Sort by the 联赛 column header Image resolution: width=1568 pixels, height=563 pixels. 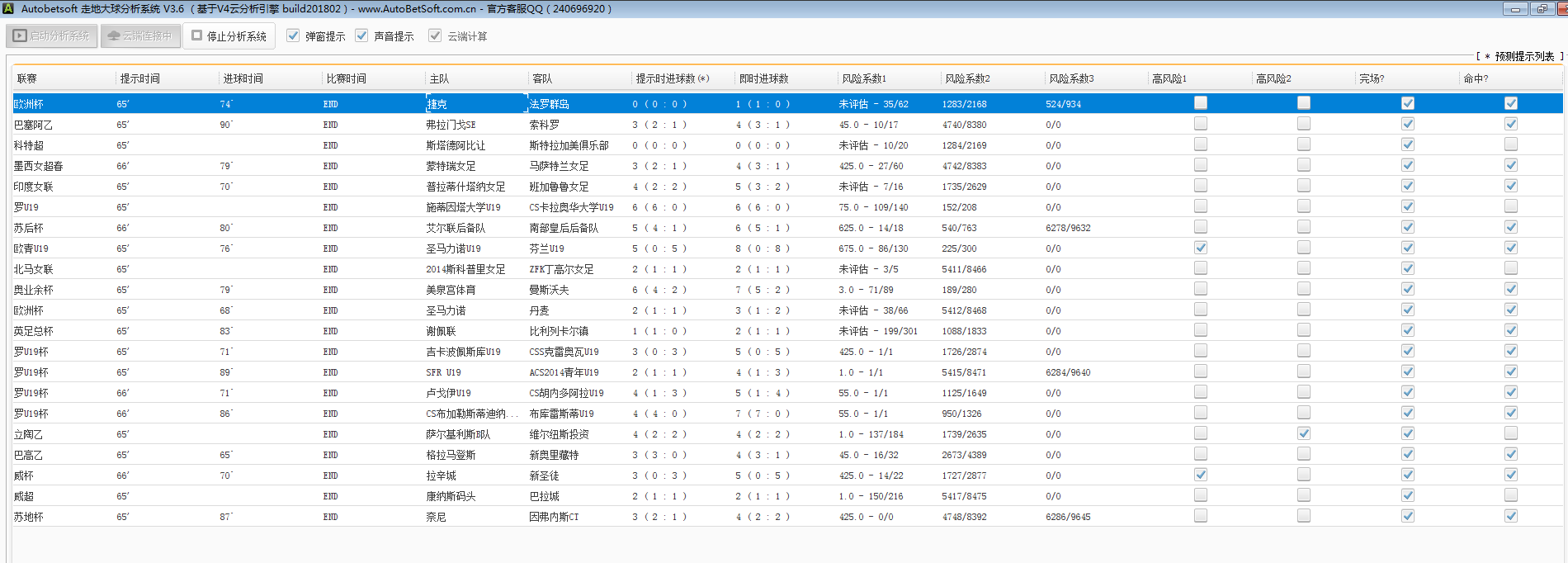tap(27, 78)
